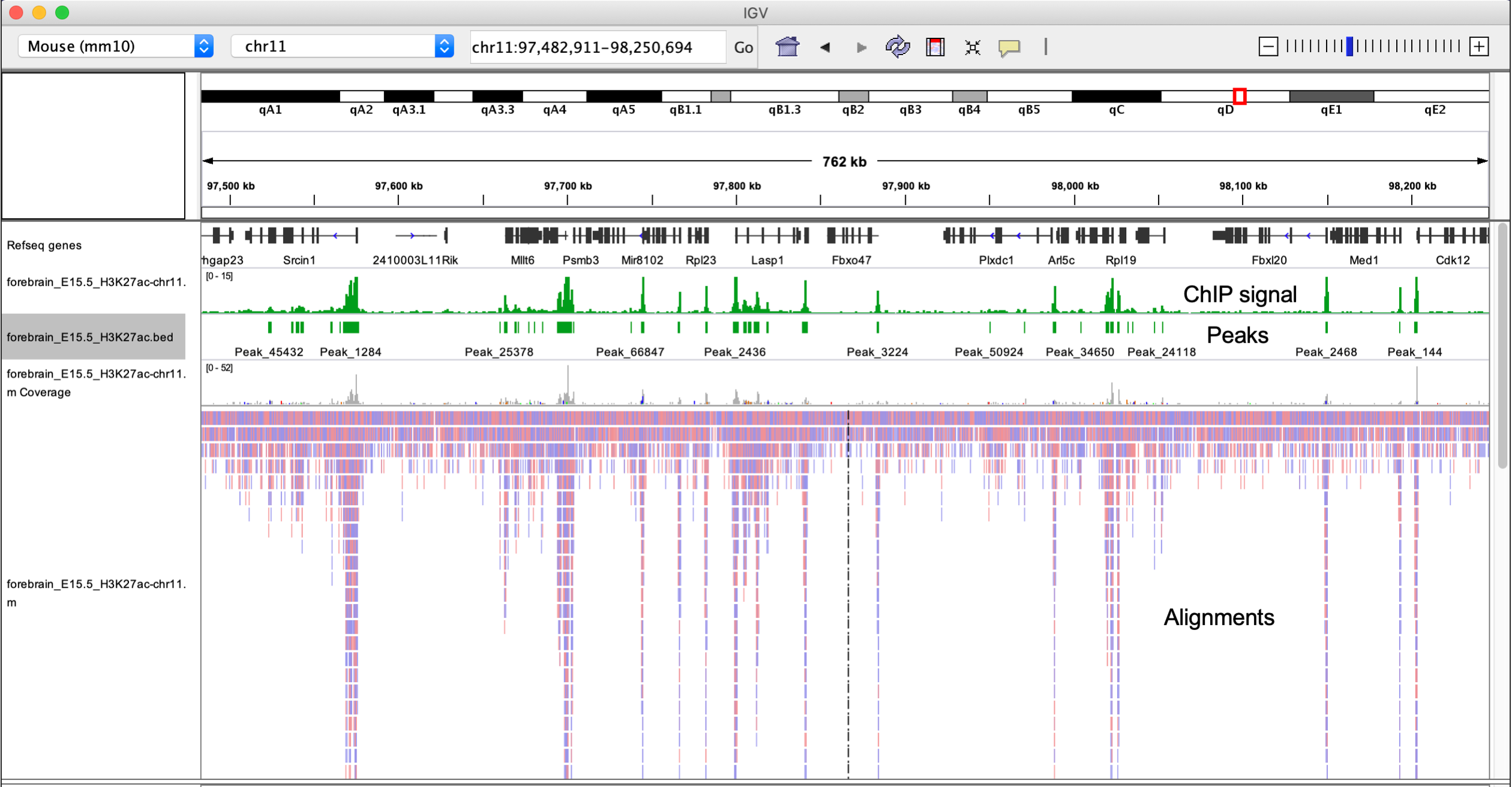Select the Refseq genes track label
The height and width of the screenshot is (787, 1512).
(x=44, y=245)
